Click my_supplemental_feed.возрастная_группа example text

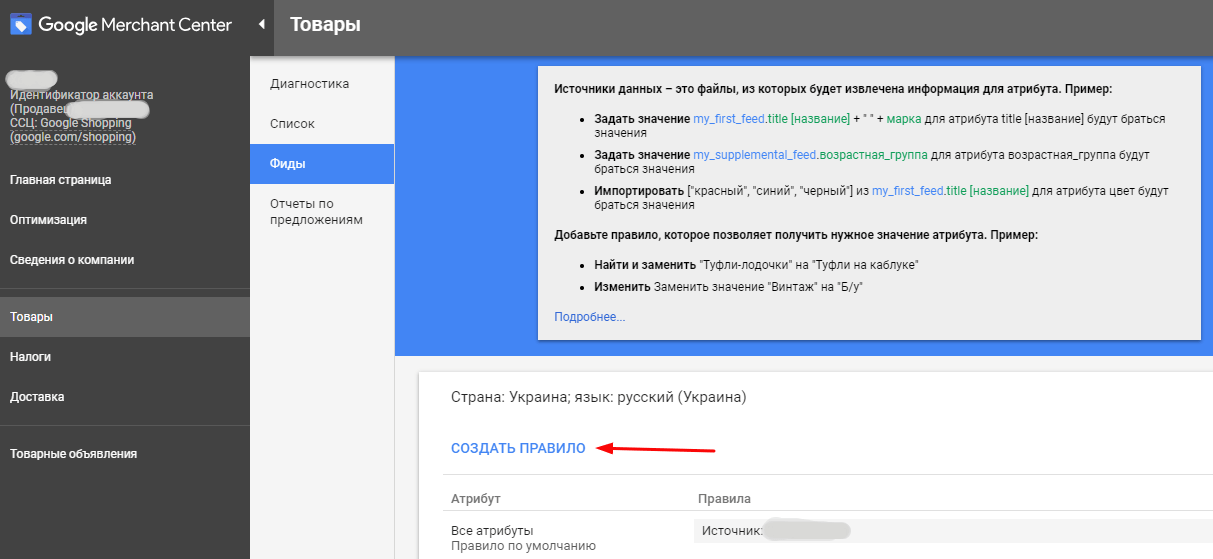point(811,155)
